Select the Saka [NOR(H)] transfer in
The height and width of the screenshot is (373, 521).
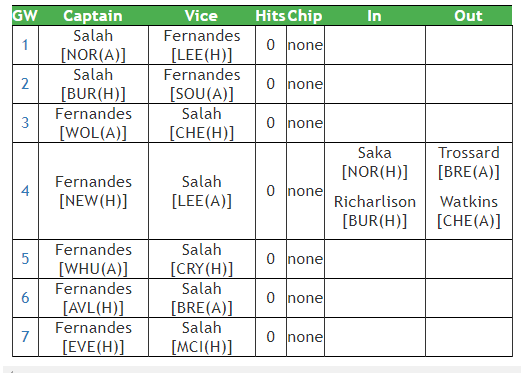(x=375, y=163)
